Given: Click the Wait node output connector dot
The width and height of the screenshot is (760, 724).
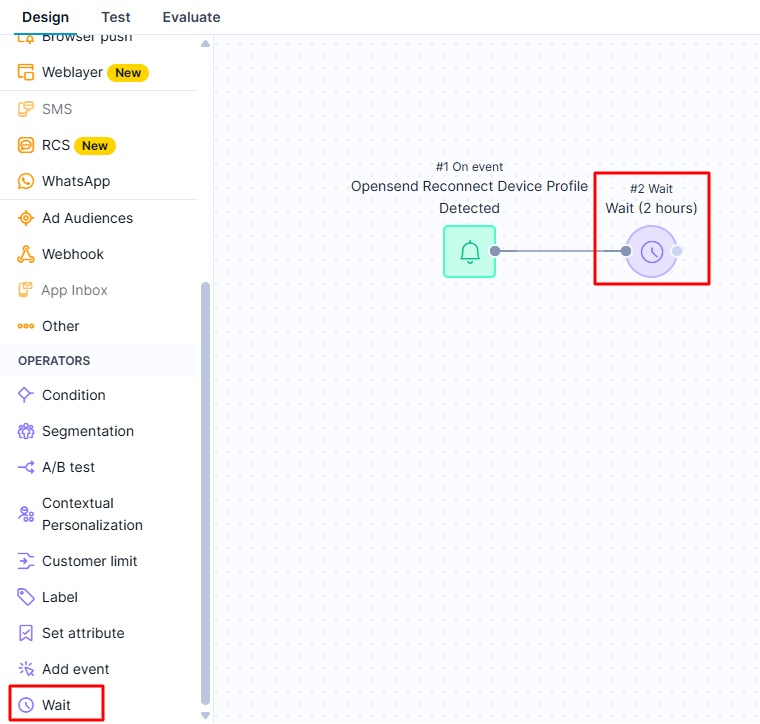Looking at the screenshot, I should 678,251.
